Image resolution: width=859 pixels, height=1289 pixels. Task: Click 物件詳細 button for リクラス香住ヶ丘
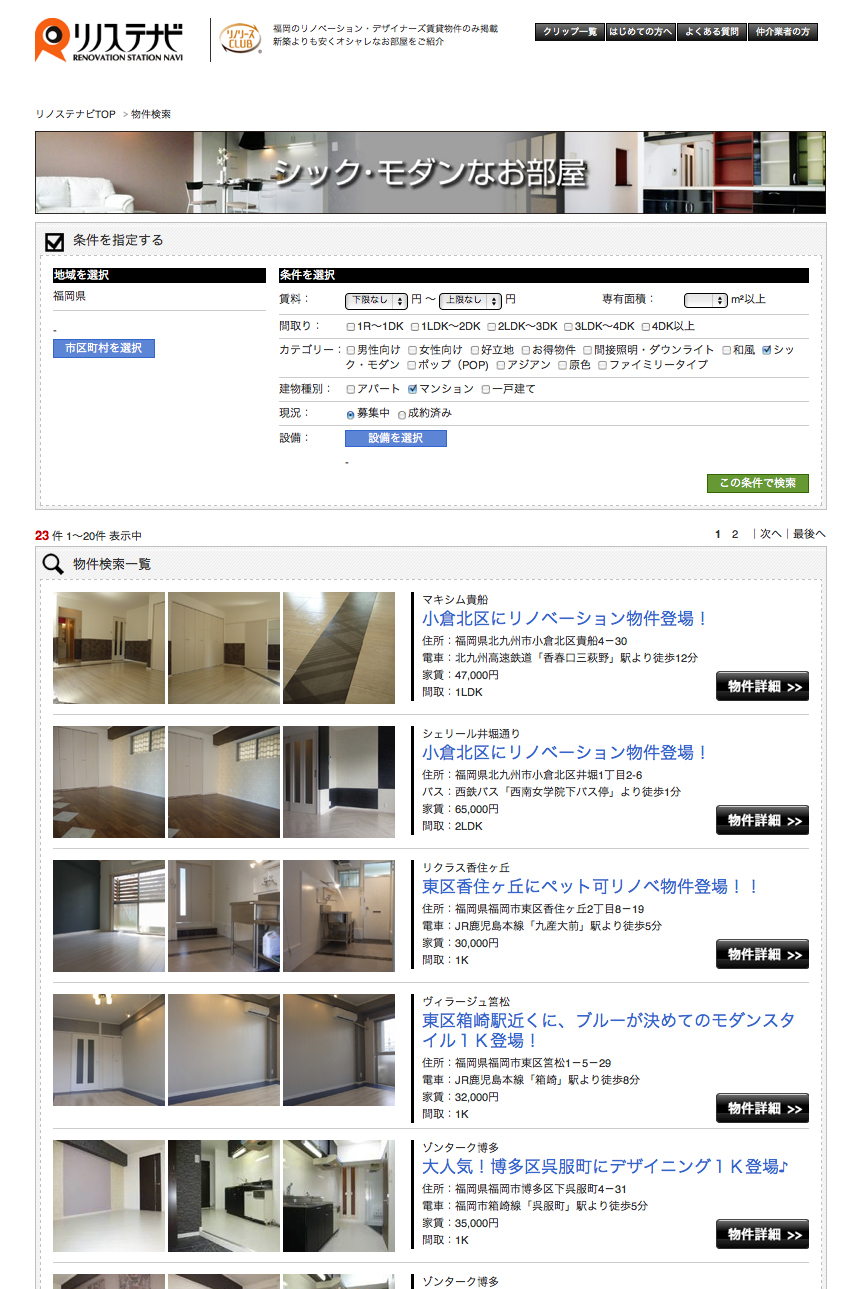[762, 954]
